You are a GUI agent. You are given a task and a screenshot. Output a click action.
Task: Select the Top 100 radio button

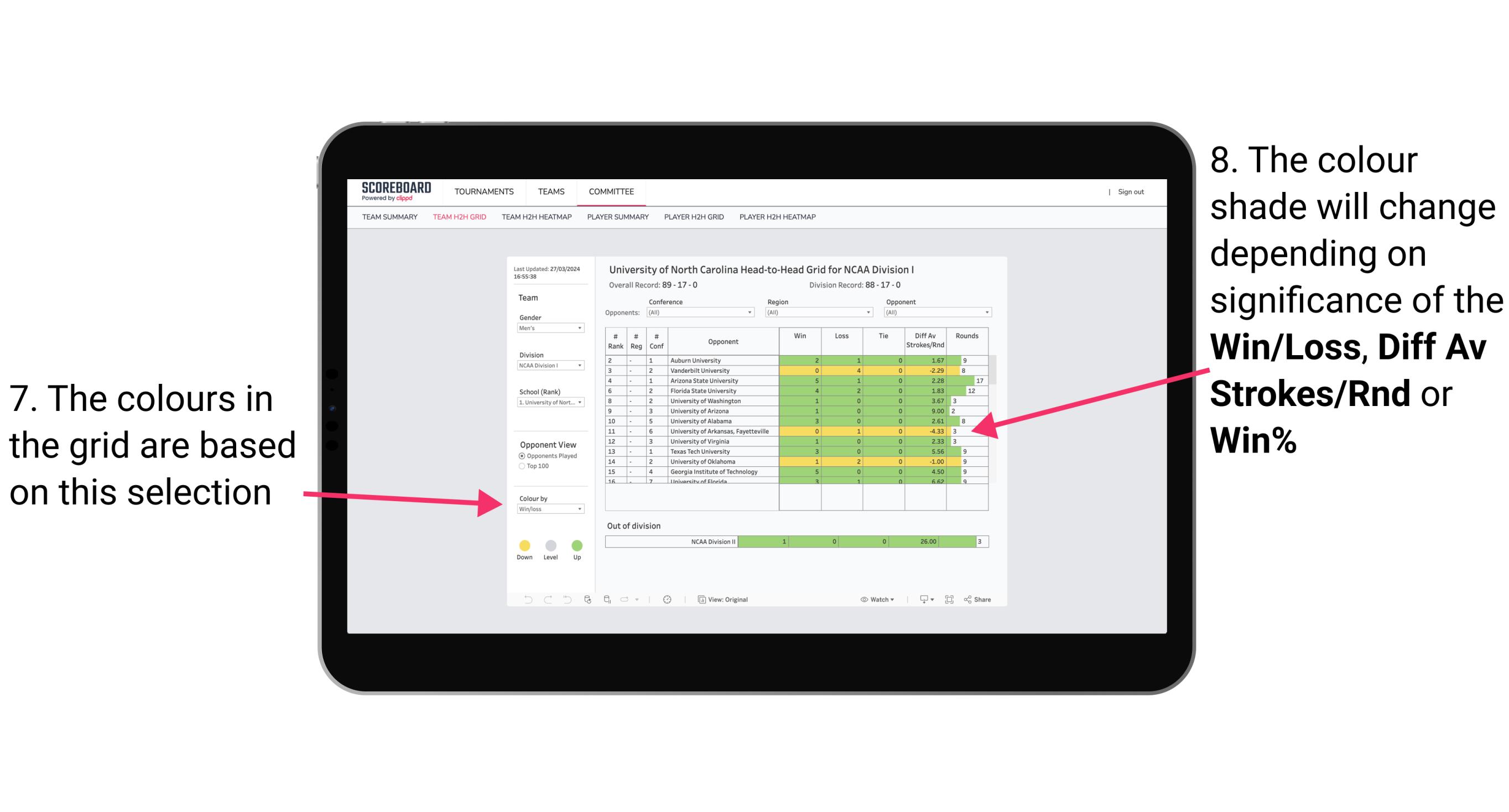click(520, 468)
